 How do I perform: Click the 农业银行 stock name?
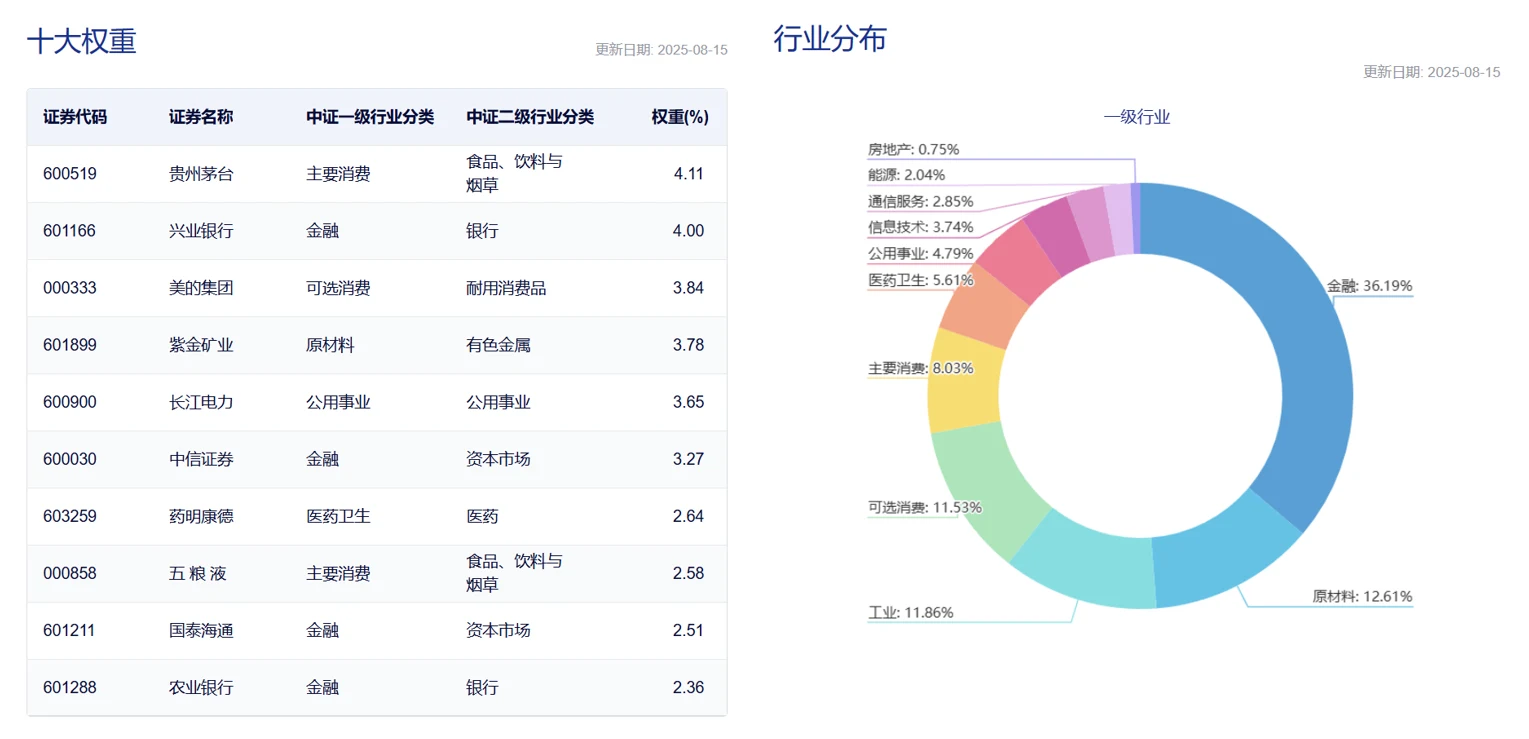pyautogui.click(x=201, y=688)
